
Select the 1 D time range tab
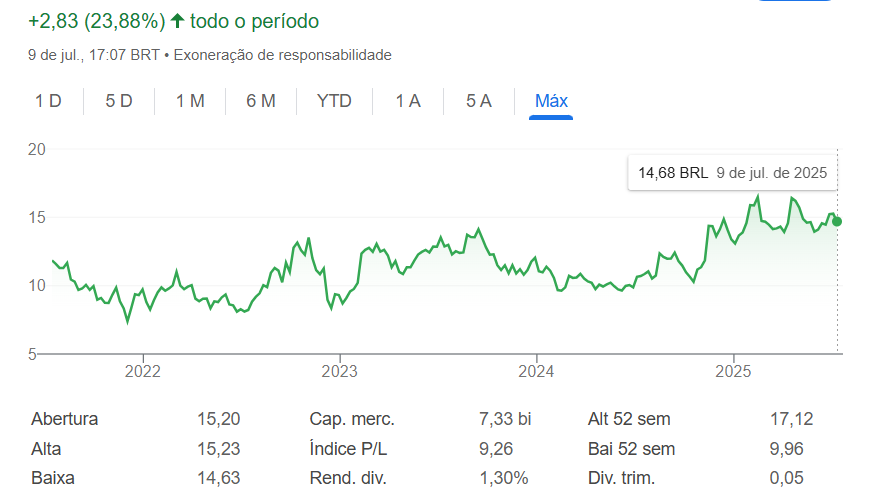[x=48, y=101]
